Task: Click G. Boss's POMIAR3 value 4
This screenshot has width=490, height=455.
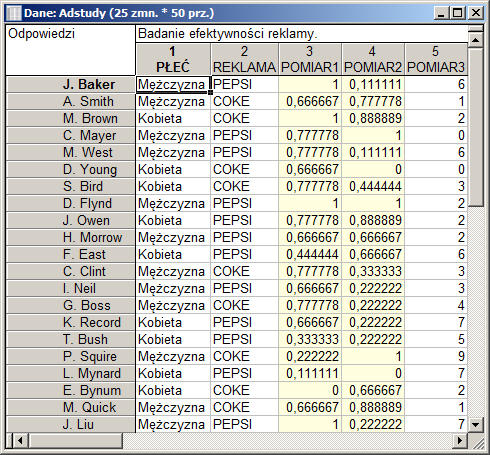Action: point(436,306)
